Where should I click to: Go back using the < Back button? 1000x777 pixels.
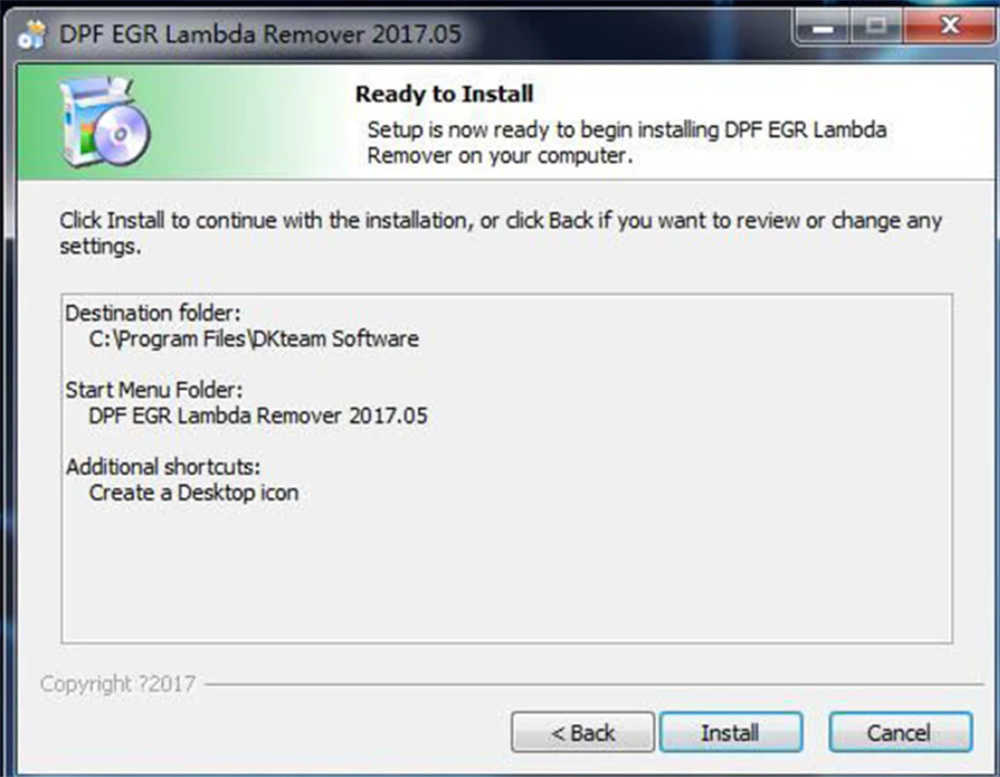point(582,732)
